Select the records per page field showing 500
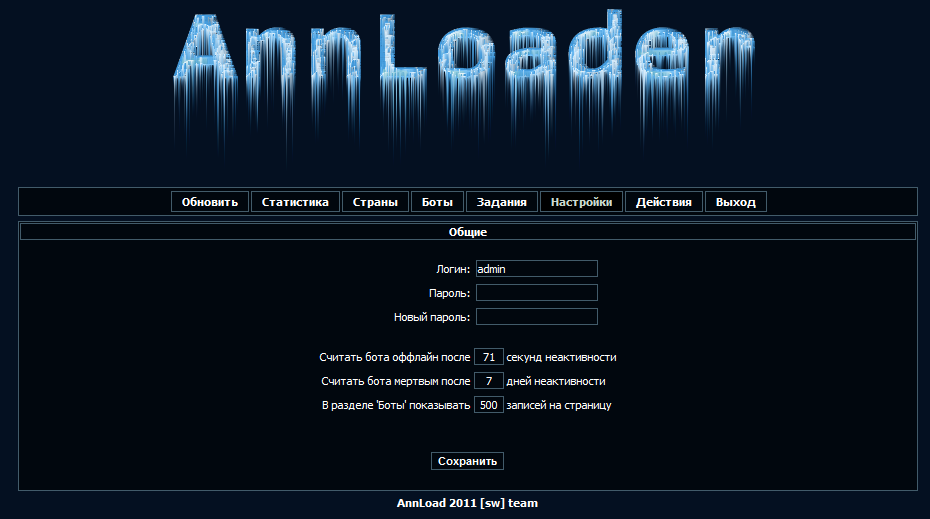 click(x=489, y=405)
